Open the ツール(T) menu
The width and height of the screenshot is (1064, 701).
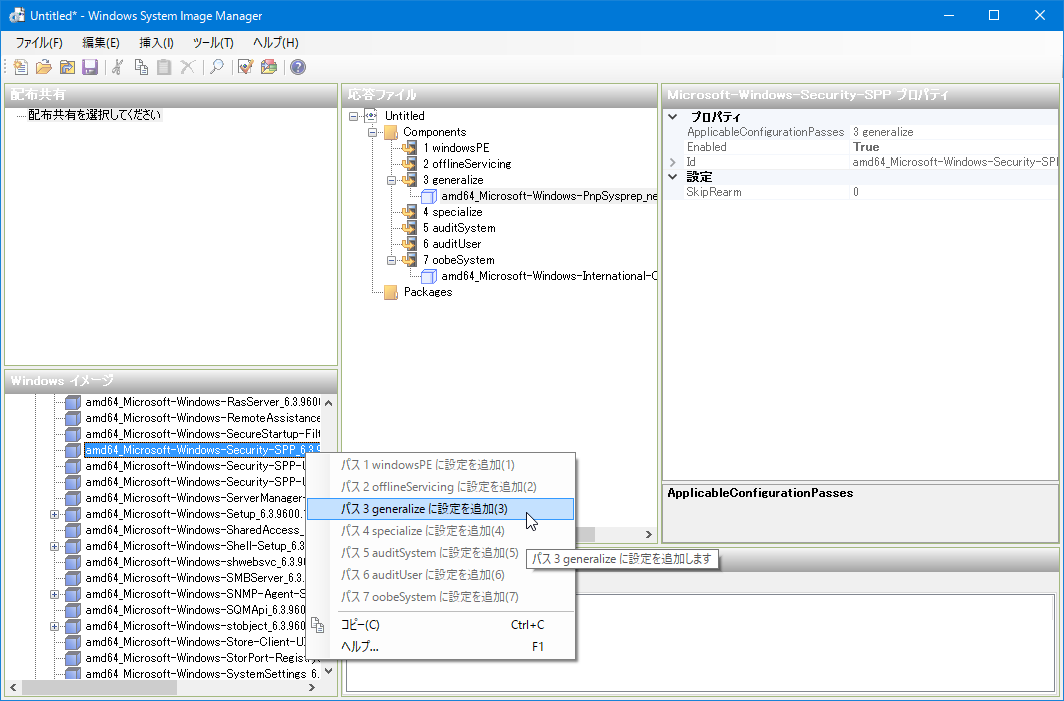click(x=212, y=43)
